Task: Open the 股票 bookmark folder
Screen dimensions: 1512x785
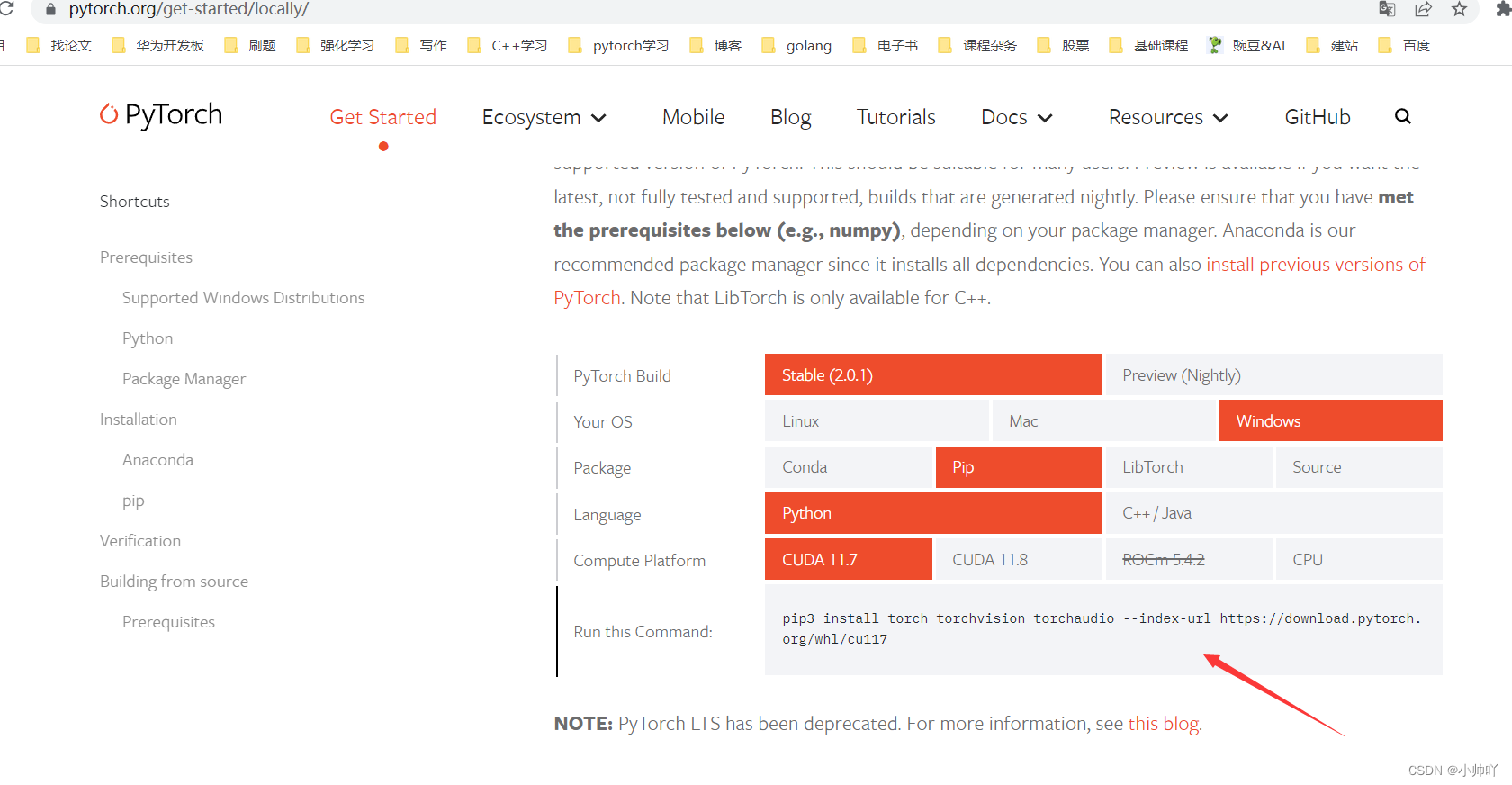Action: (x=1063, y=45)
